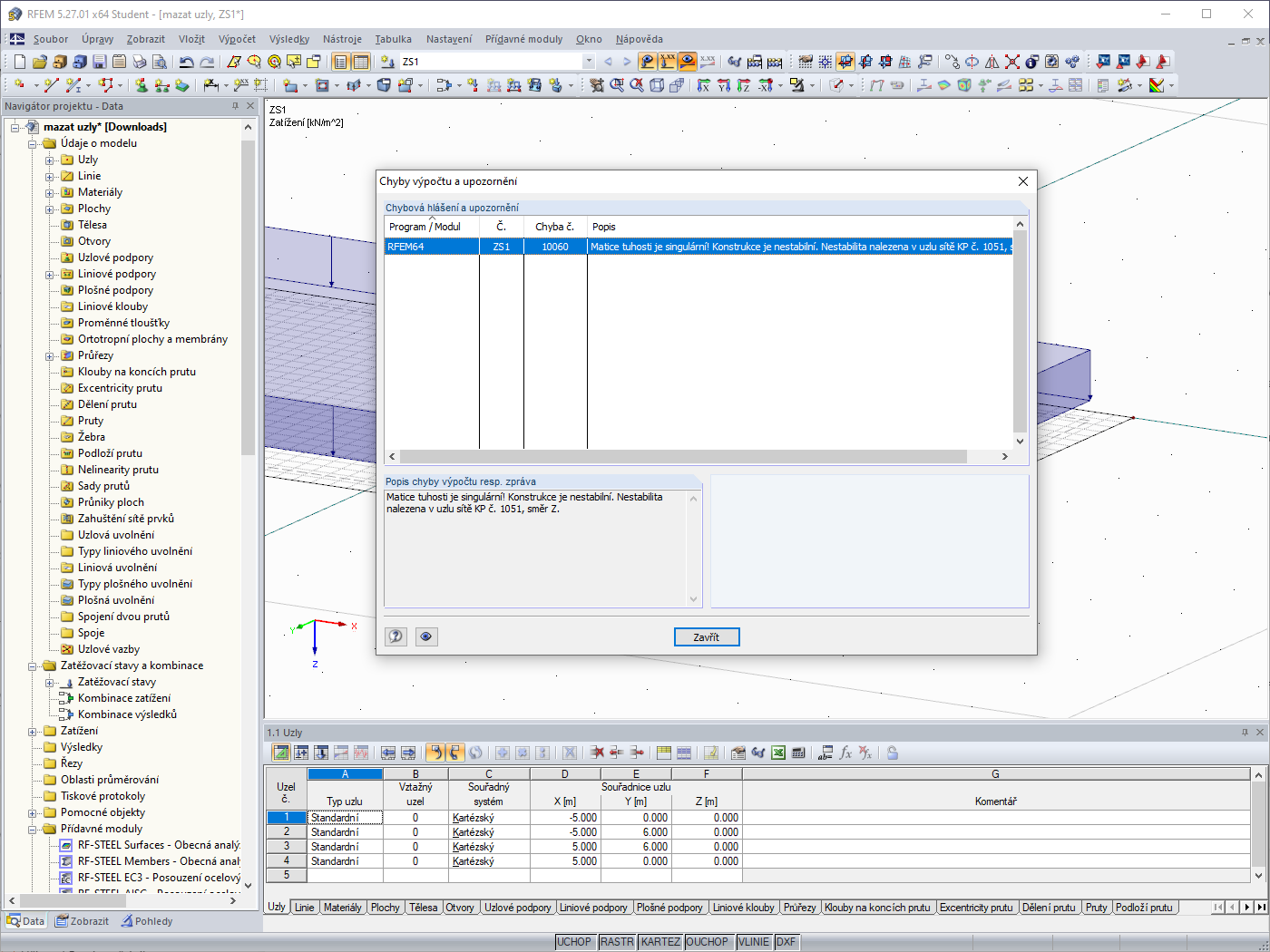Toggle RASTR grid in status bar
The image size is (1270, 952).
(617, 942)
